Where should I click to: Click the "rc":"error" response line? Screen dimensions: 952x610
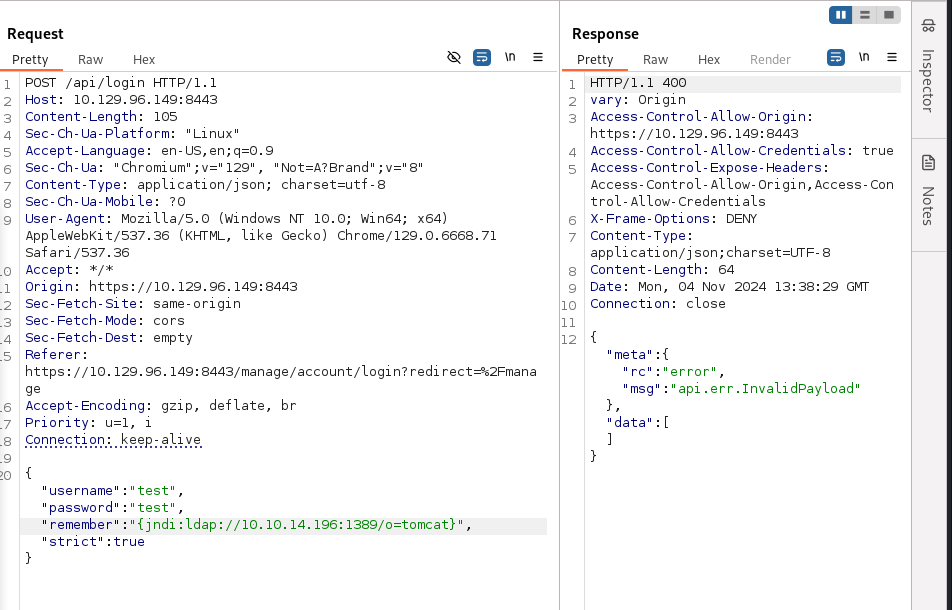(x=673, y=371)
